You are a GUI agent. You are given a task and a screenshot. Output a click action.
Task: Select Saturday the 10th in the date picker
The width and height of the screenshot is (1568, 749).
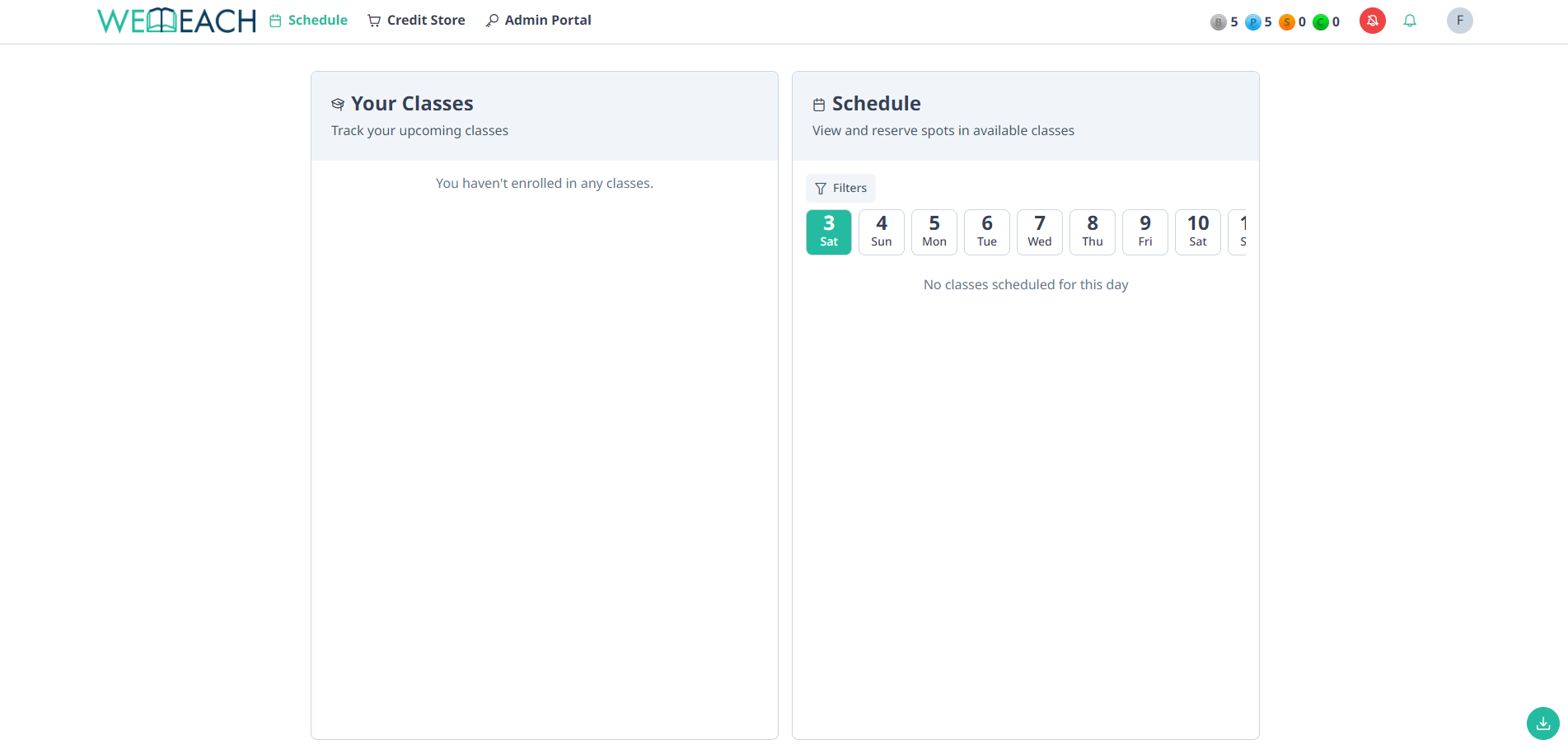tap(1197, 232)
